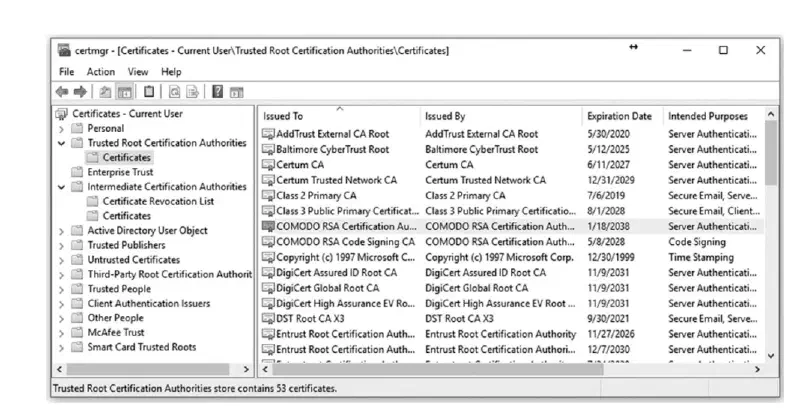Screen dimensions: 800x412
Task: Open the Help menu
Action: [171, 72]
